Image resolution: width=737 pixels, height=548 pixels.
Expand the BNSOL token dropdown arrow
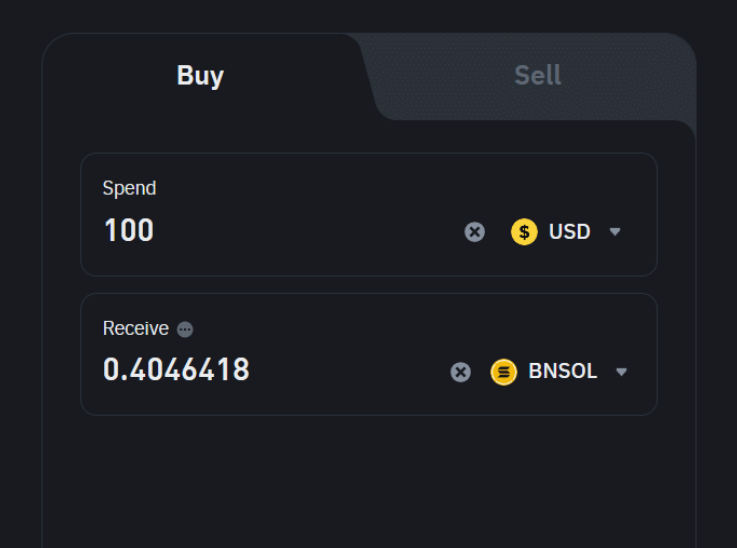pos(621,372)
